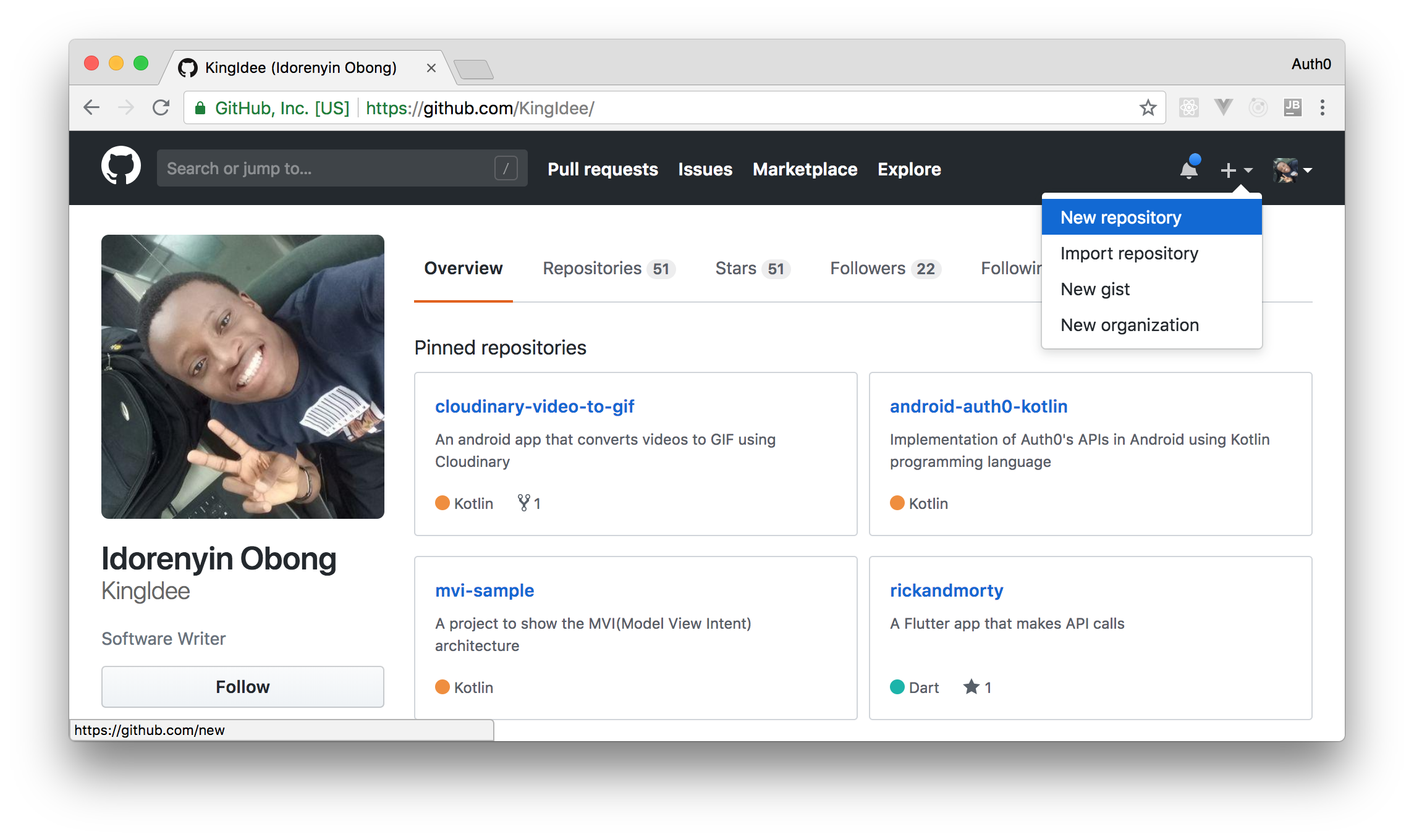
Task: Switch to the Repositories tab
Action: point(608,268)
